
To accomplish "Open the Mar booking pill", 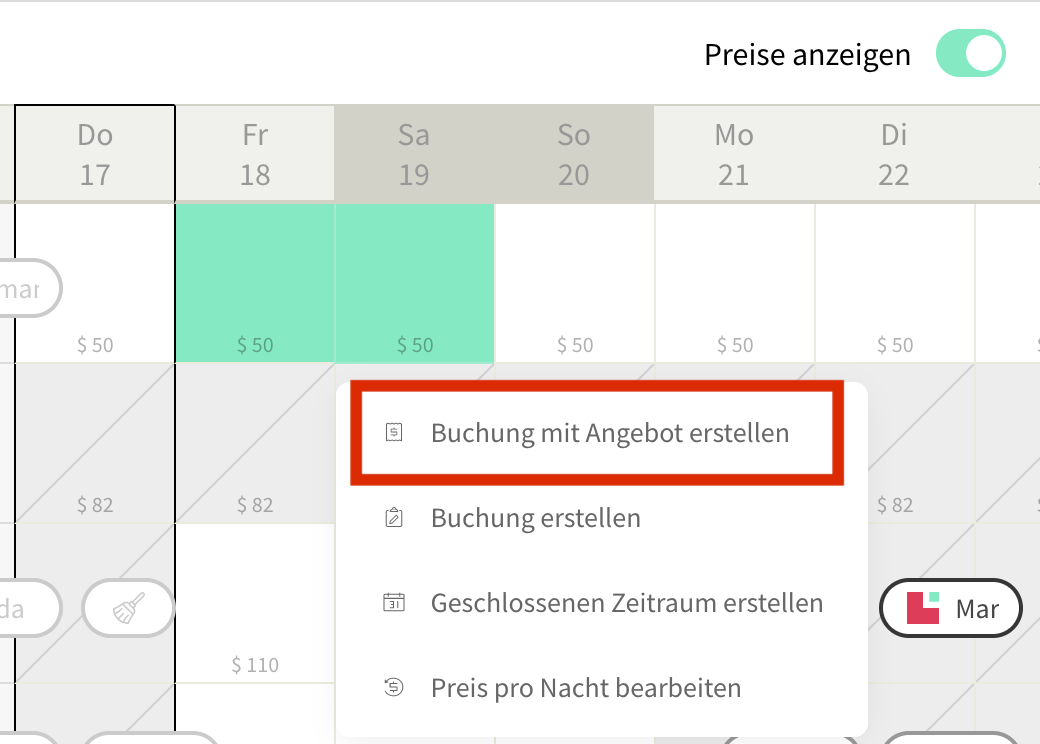I will [950, 608].
